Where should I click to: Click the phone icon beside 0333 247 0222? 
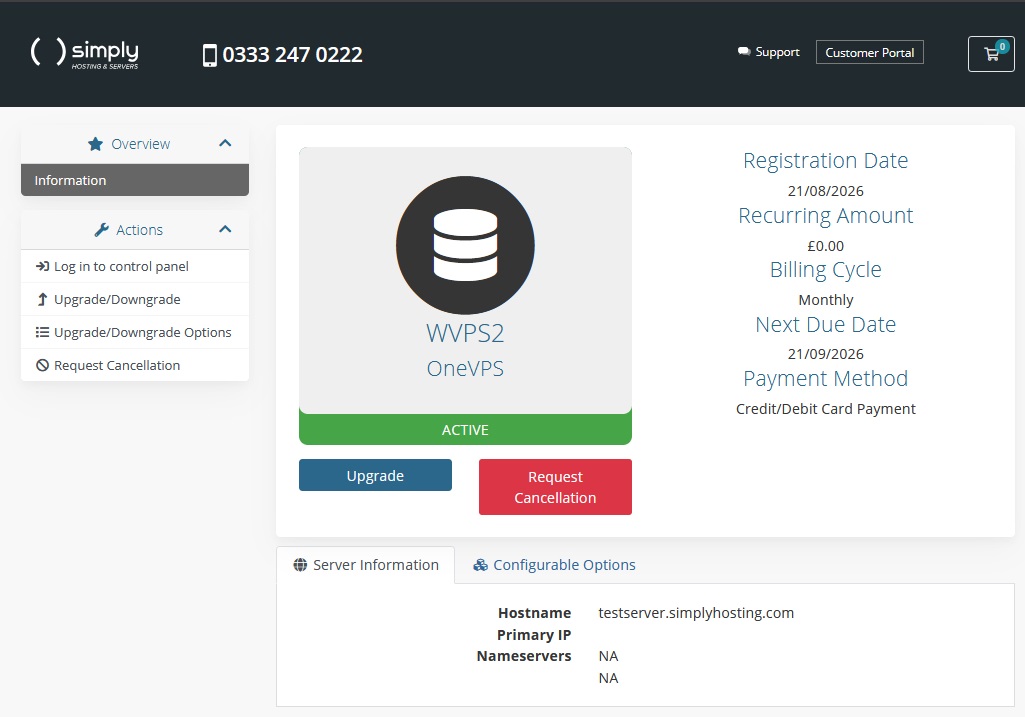210,55
